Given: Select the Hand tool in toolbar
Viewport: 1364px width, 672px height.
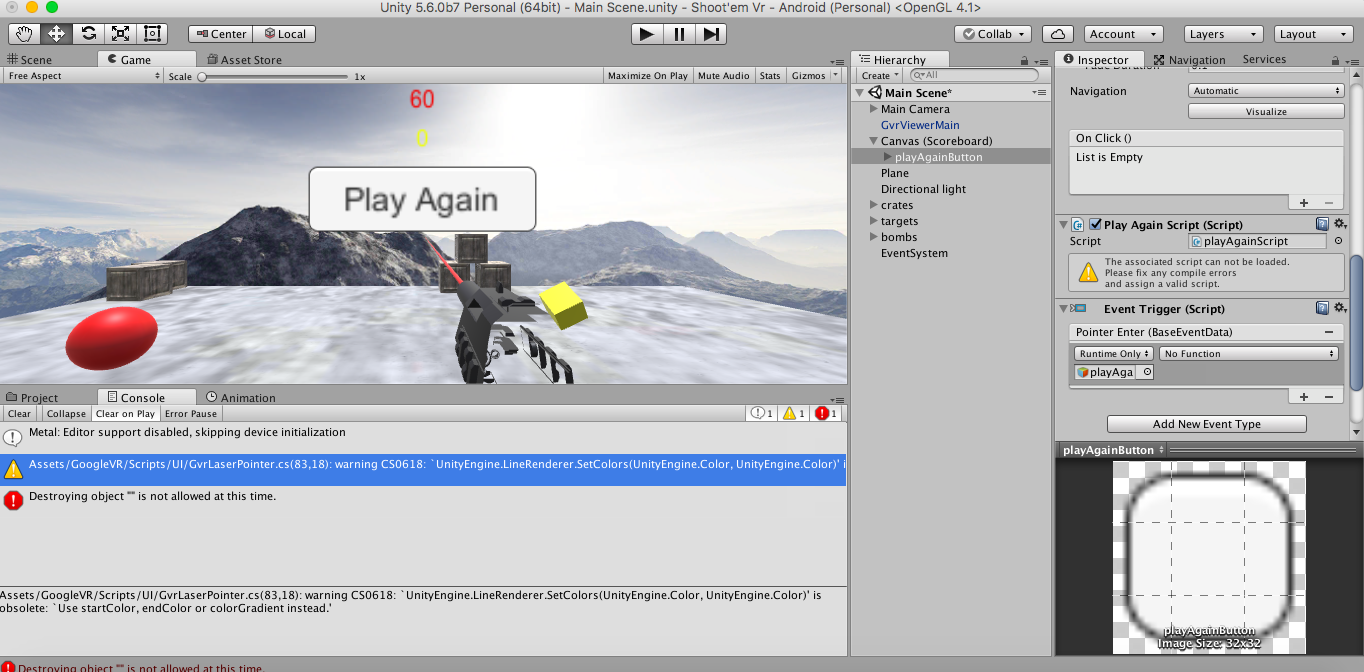Looking at the screenshot, I should coord(25,34).
